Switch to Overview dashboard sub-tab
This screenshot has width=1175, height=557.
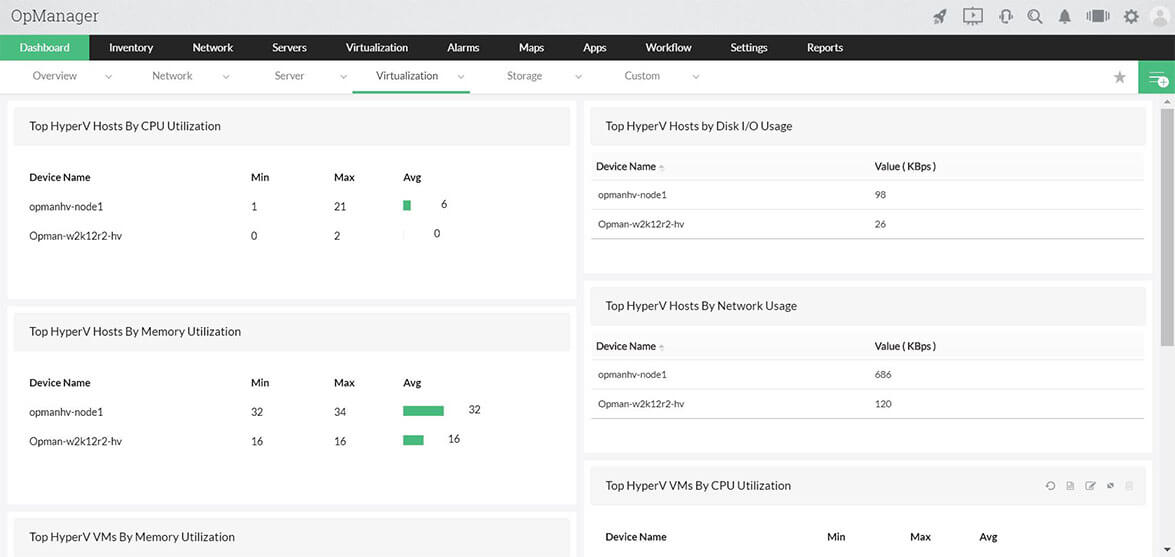(x=55, y=76)
